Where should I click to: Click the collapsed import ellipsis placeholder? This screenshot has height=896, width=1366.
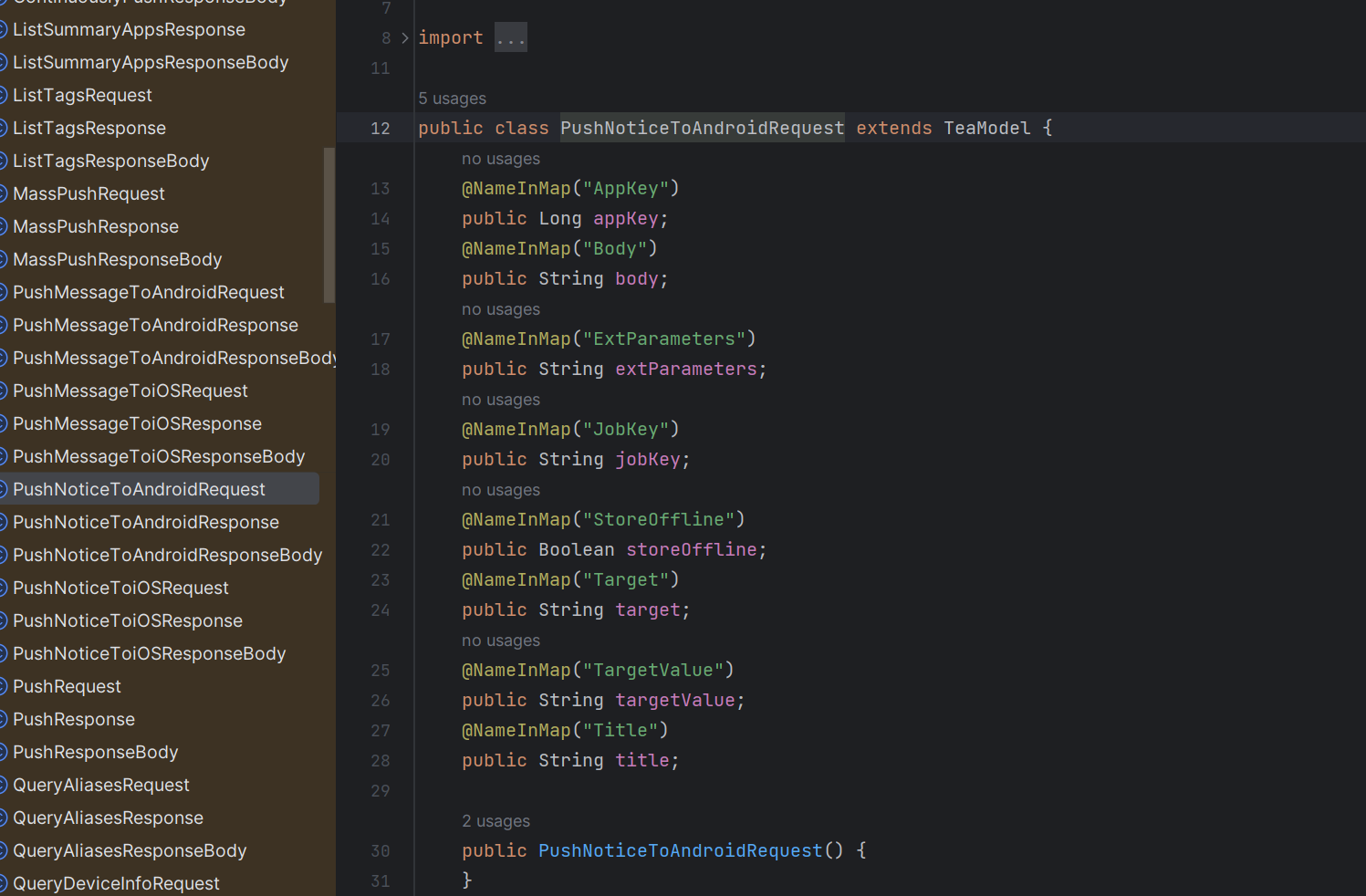pos(510,38)
